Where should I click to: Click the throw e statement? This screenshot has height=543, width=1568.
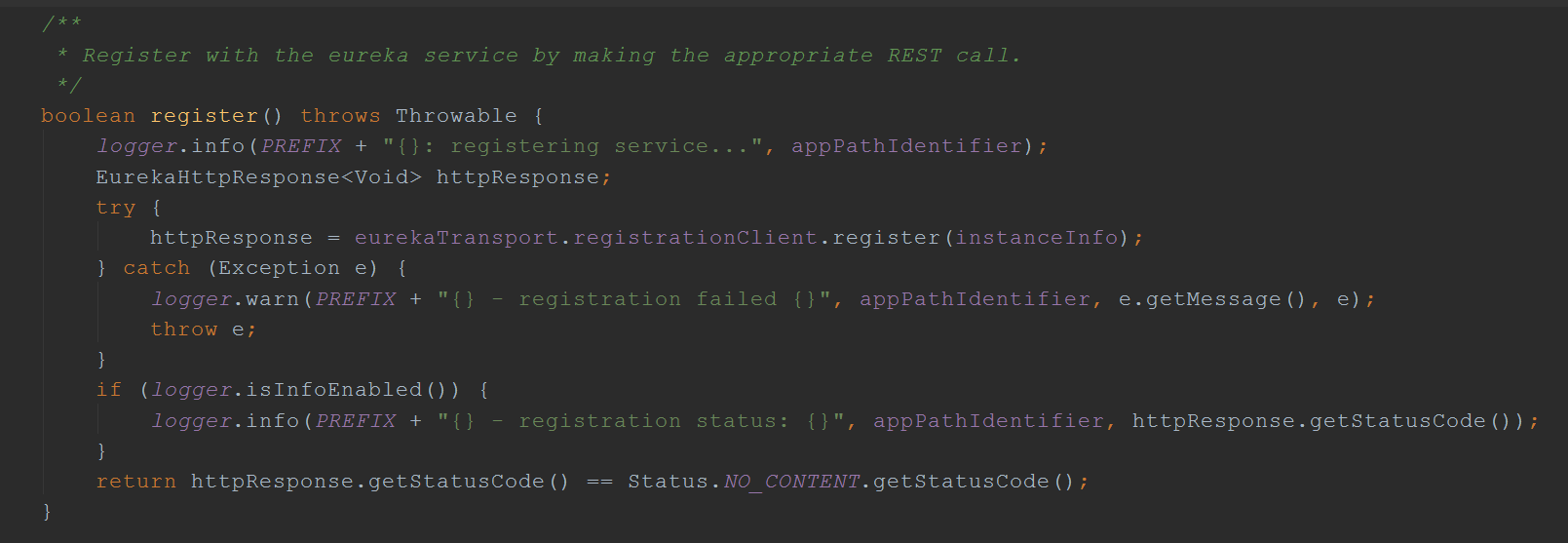click(x=203, y=330)
